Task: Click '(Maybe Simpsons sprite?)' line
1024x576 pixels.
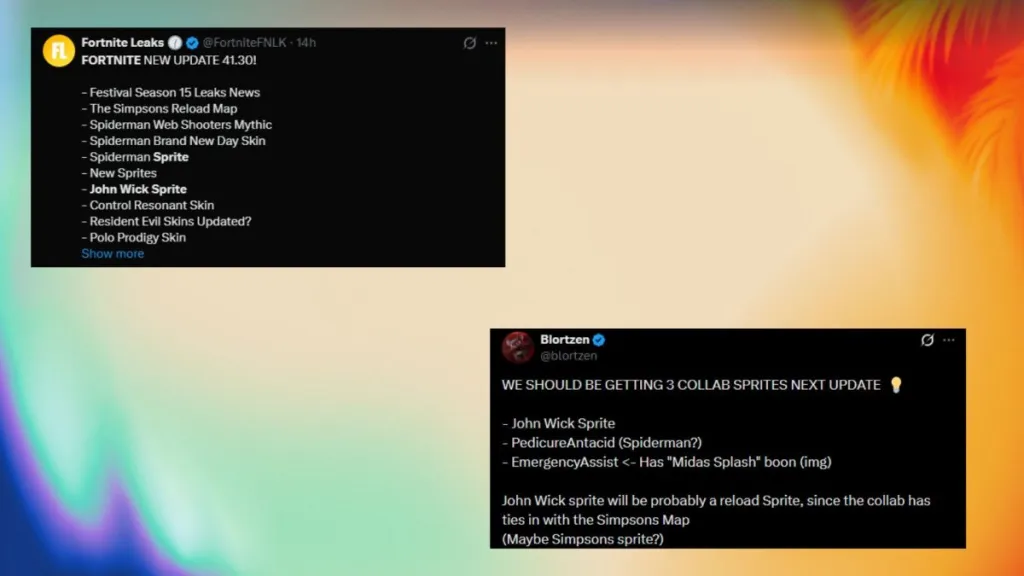Action: click(583, 539)
